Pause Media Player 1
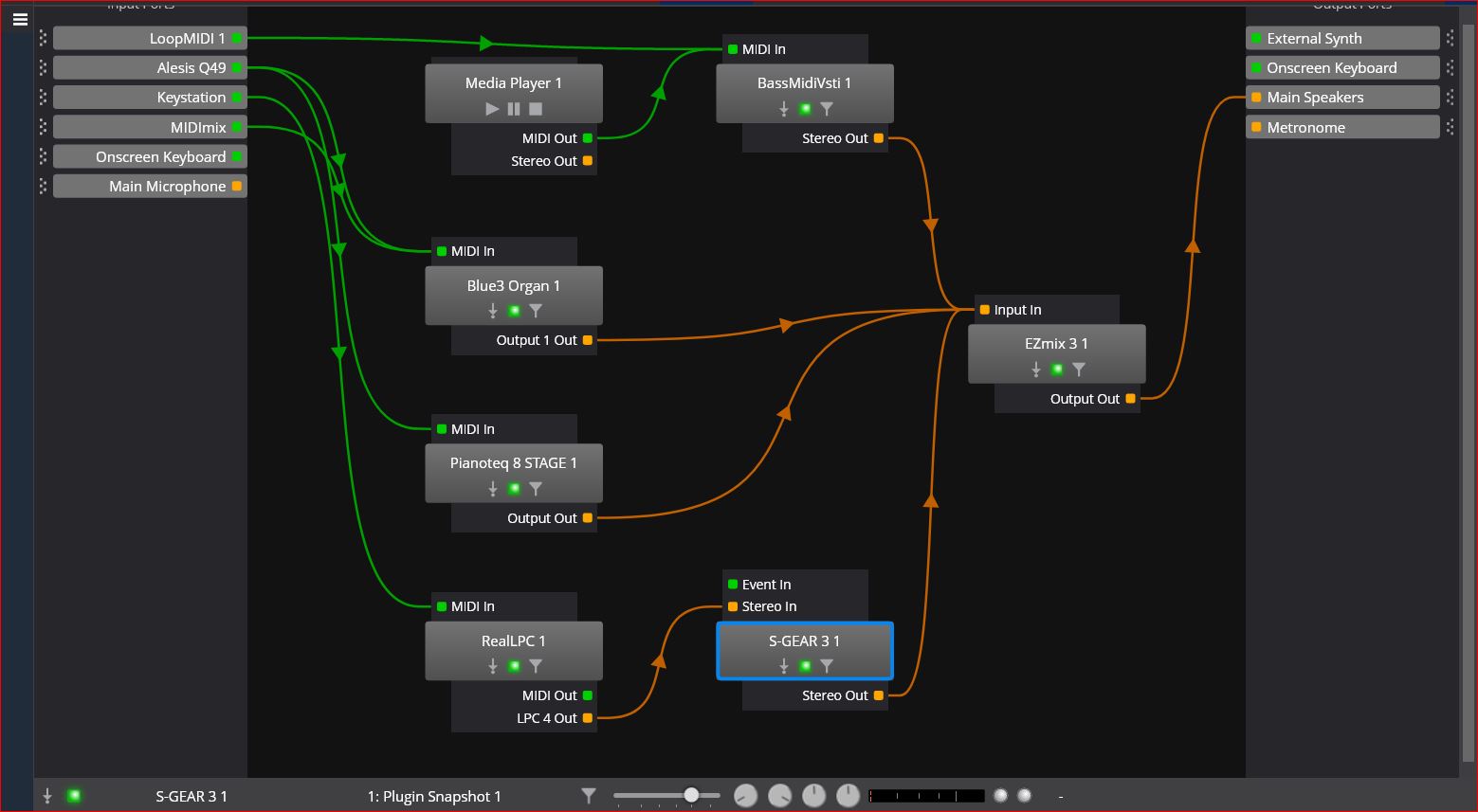 pyautogui.click(x=514, y=109)
